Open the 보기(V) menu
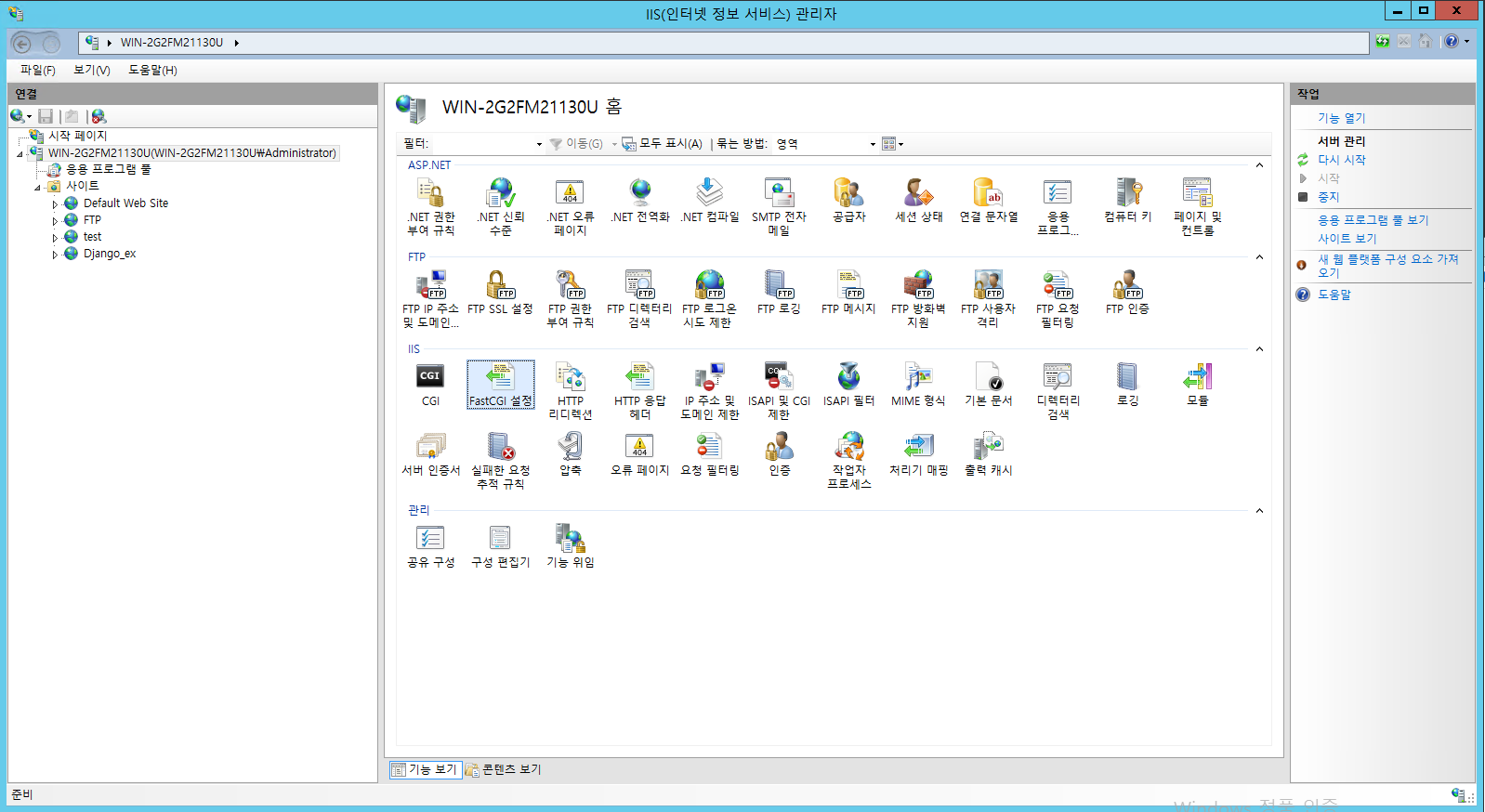The image size is (1485, 812). (x=92, y=70)
